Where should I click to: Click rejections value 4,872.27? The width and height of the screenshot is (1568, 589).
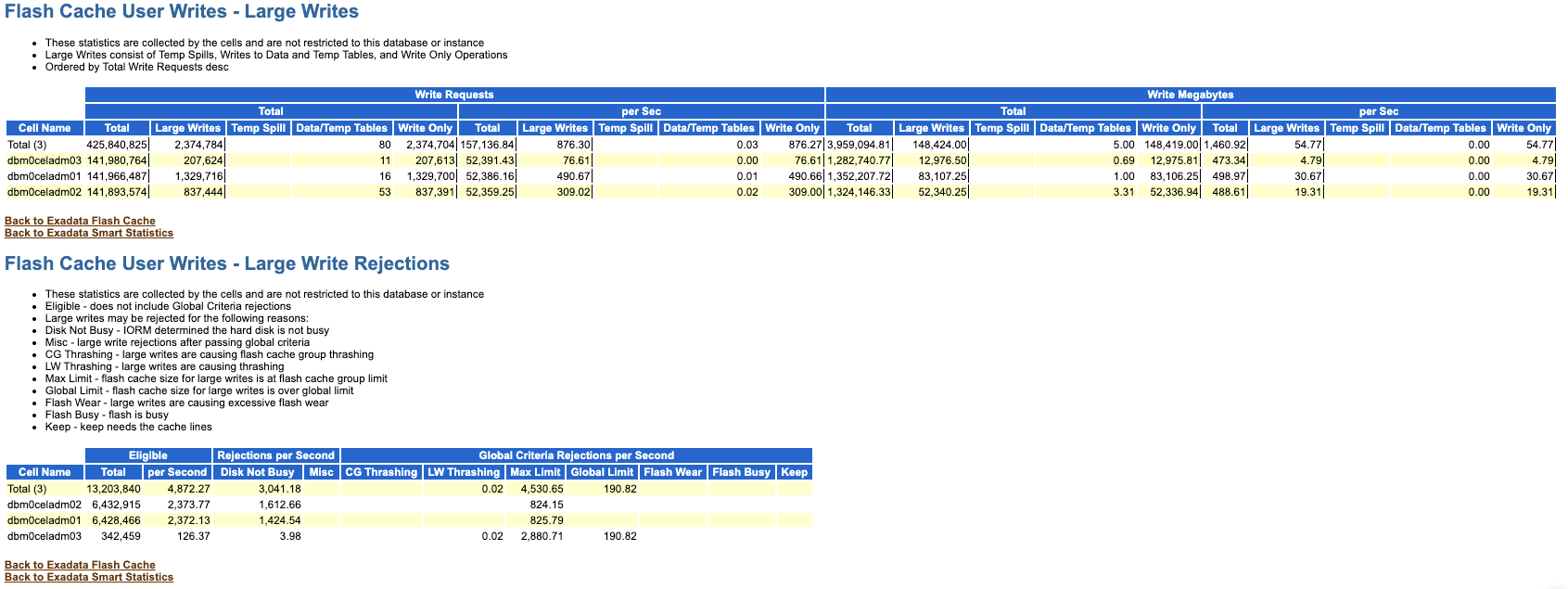[189, 489]
